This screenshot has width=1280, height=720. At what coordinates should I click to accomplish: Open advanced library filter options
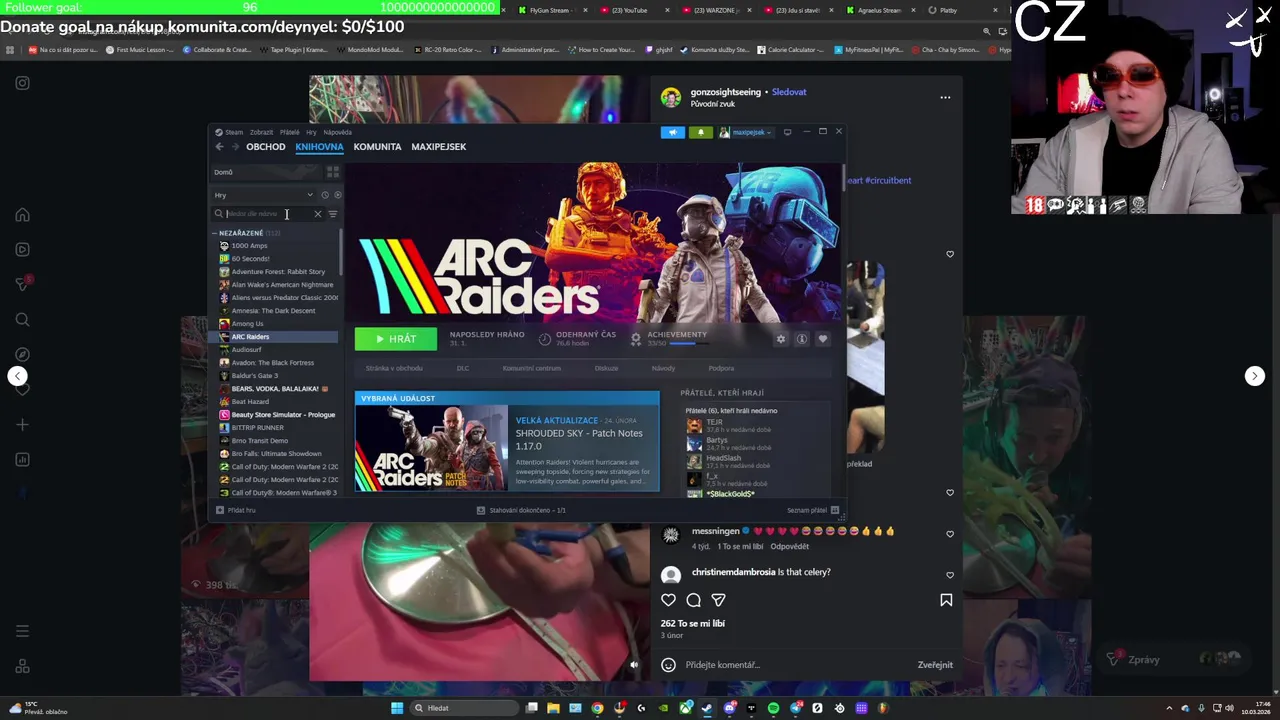333,214
